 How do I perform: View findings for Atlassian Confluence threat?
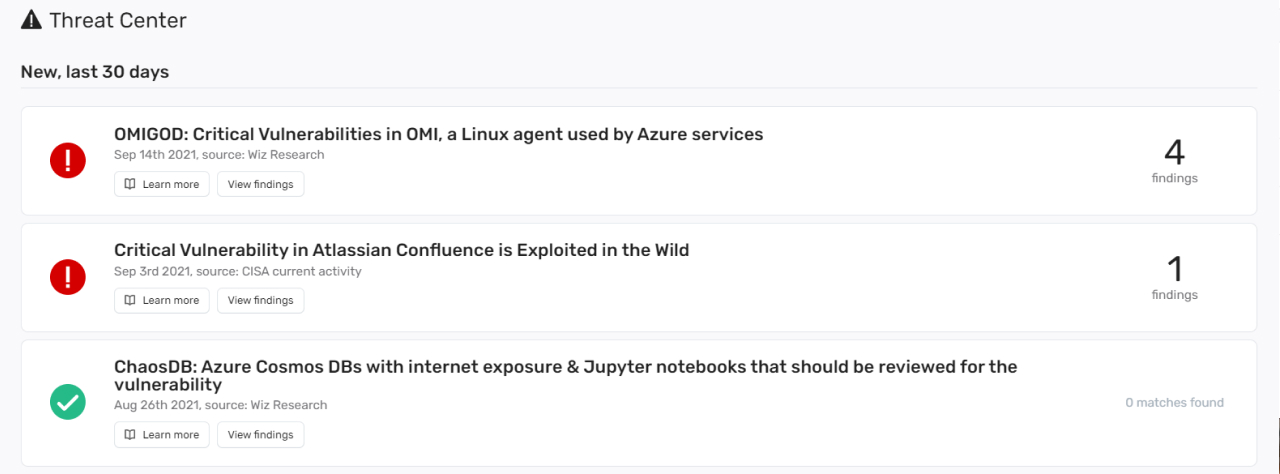pyautogui.click(x=261, y=300)
